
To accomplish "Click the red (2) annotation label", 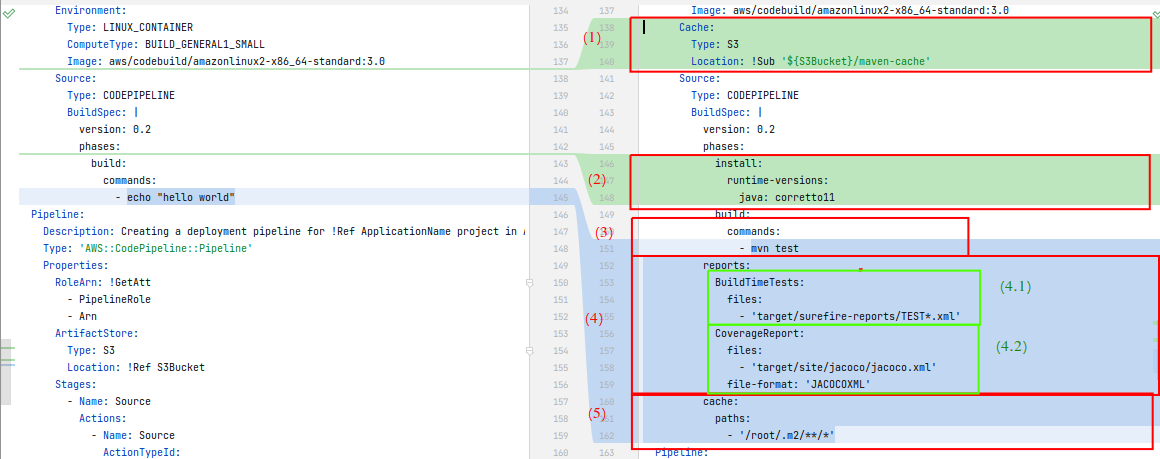I will (x=597, y=180).
